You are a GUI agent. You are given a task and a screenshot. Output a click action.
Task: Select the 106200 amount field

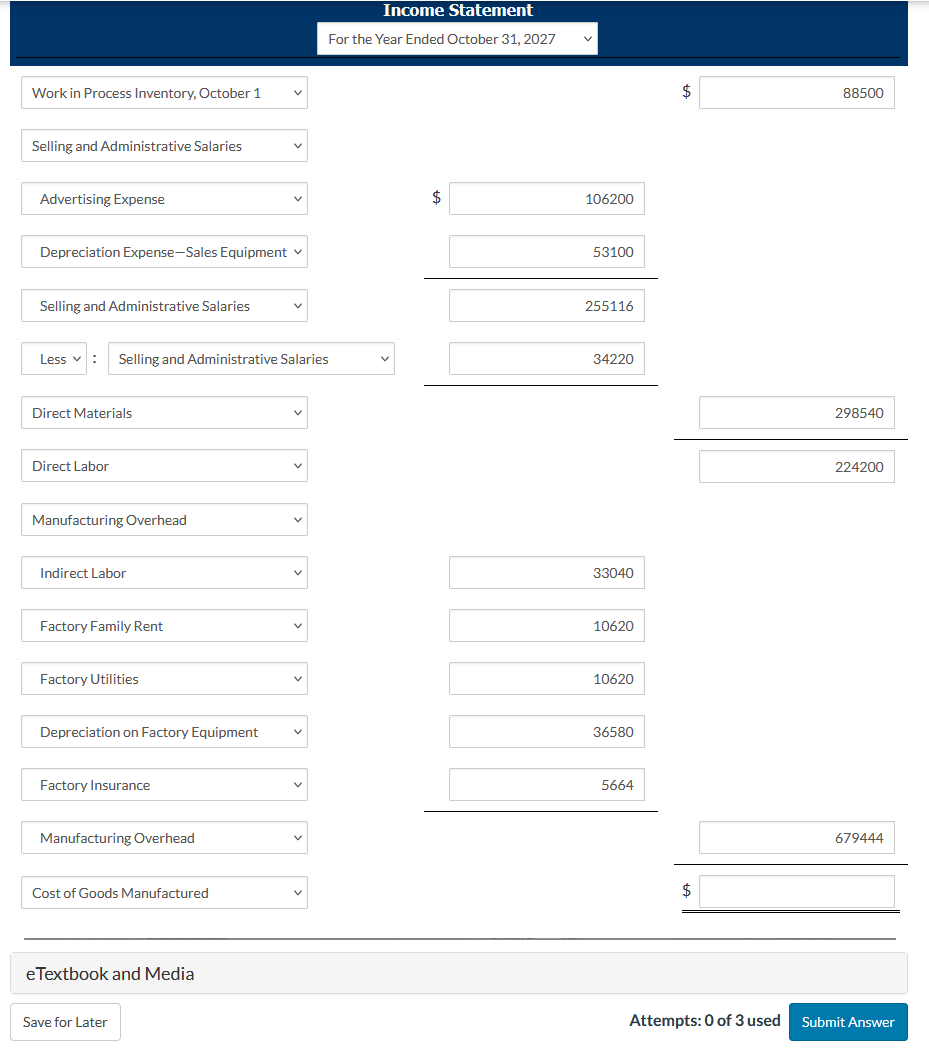[x=546, y=198]
